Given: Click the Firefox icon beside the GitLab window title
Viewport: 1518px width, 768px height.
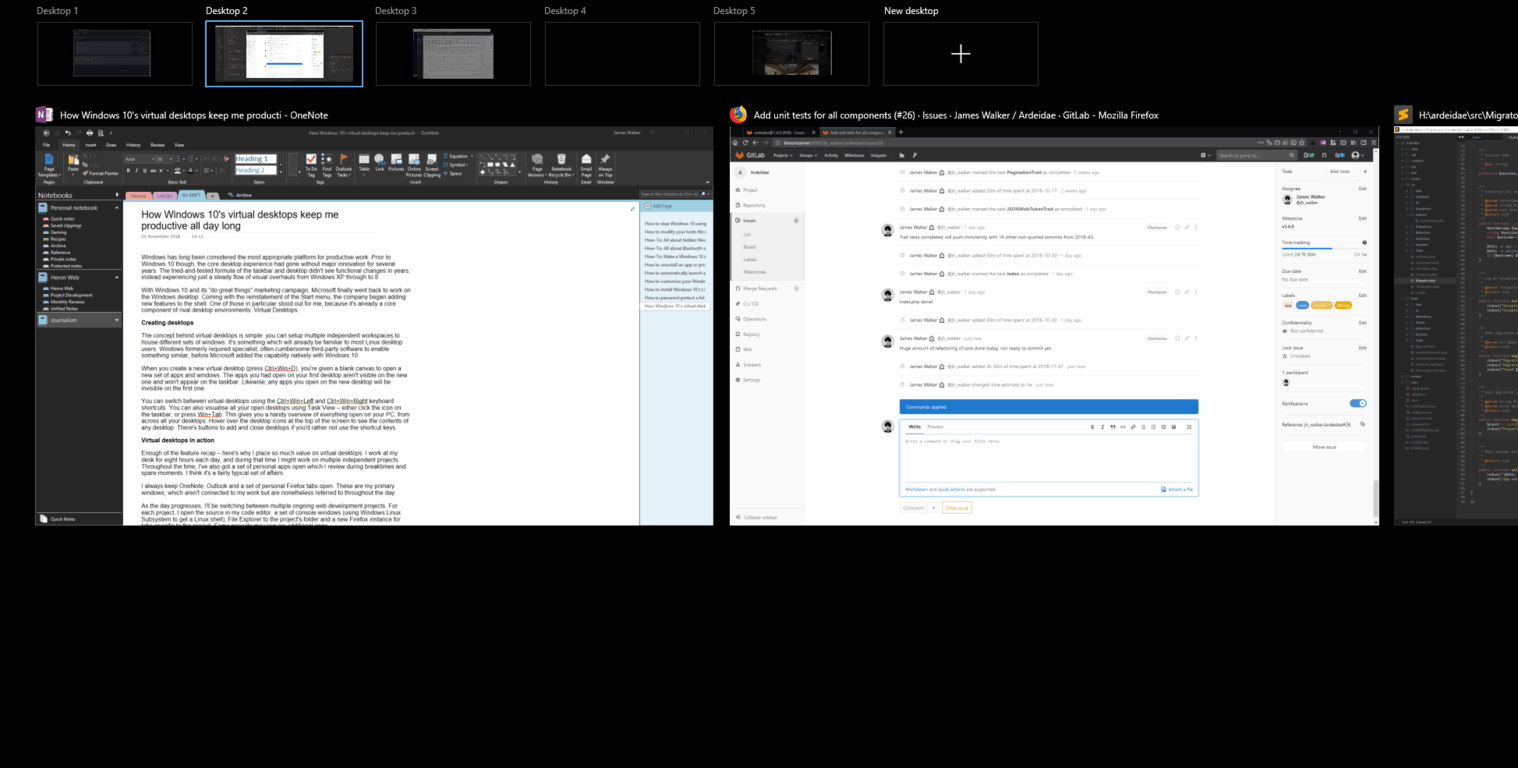Looking at the screenshot, I should coord(738,115).
